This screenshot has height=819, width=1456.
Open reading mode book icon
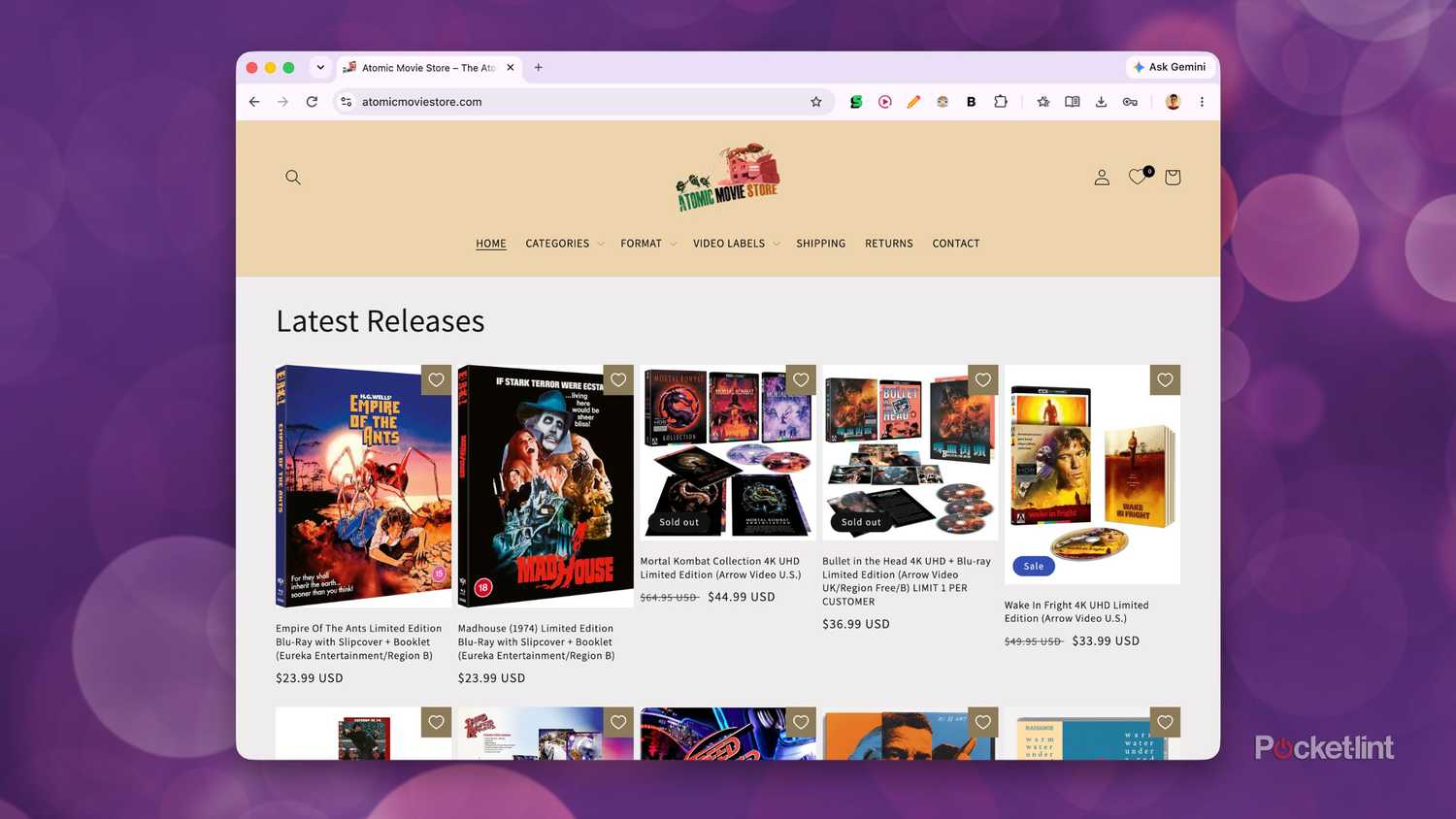(x=1073, y=102)
